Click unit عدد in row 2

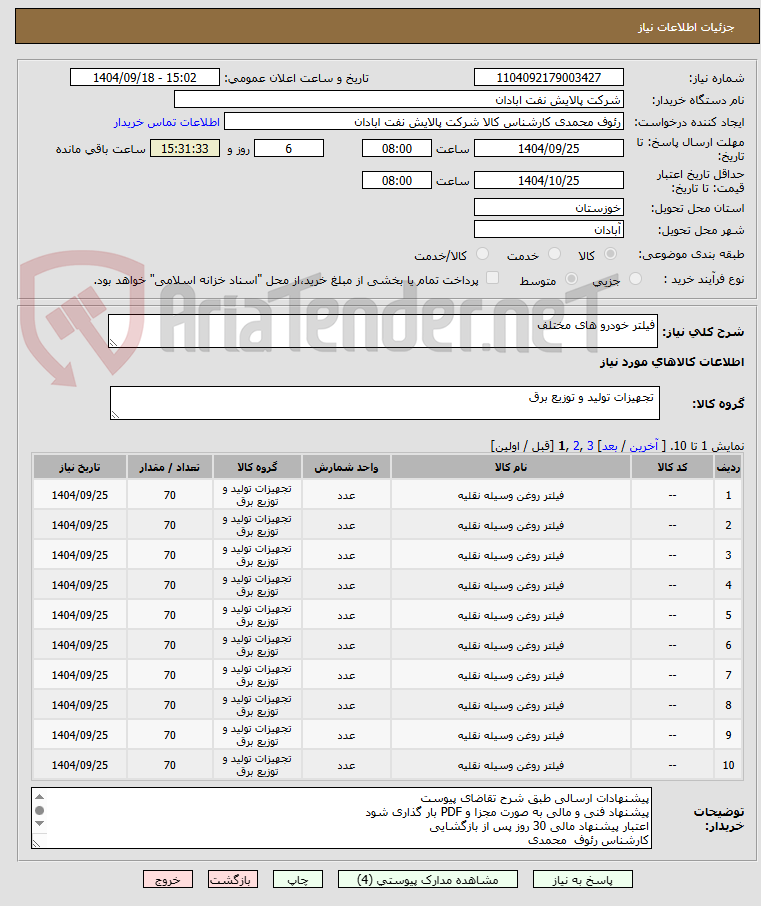(346, 525)
